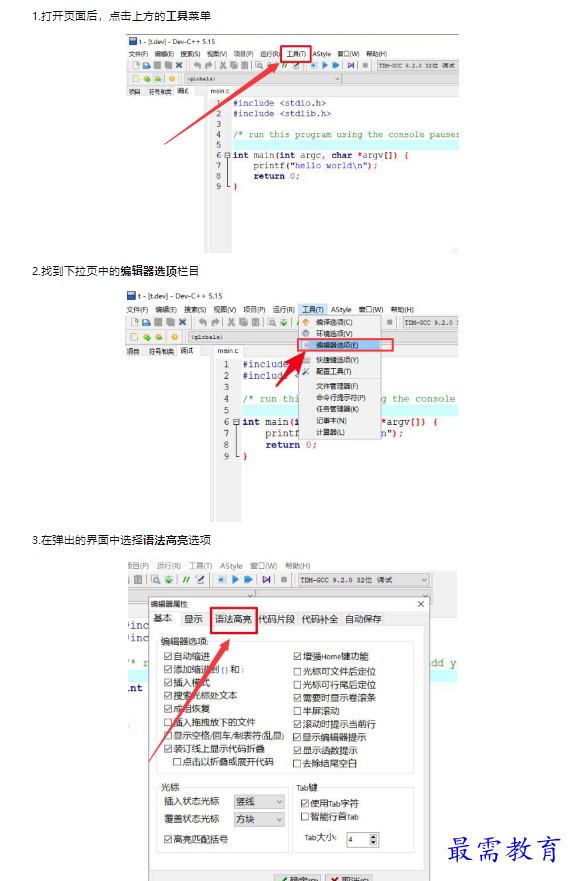Click the Cut scissors icon in step 1 toolbar
The image size is (569, 881).
223,66
